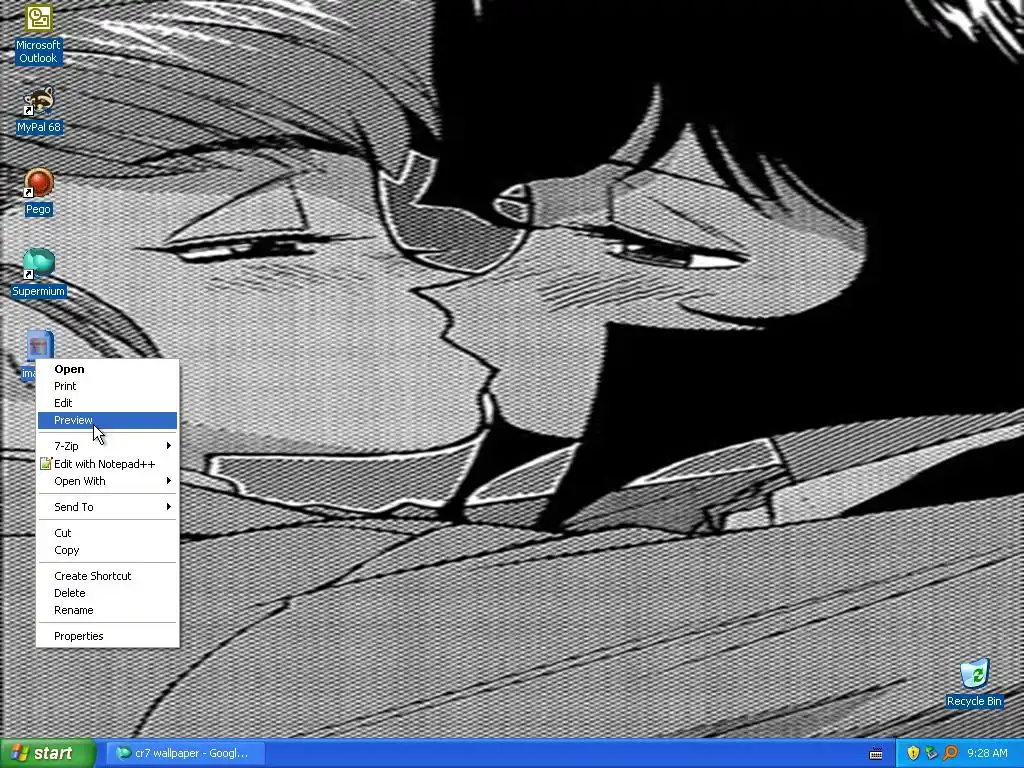Choose Copy from the context menu

coord(107,550)
